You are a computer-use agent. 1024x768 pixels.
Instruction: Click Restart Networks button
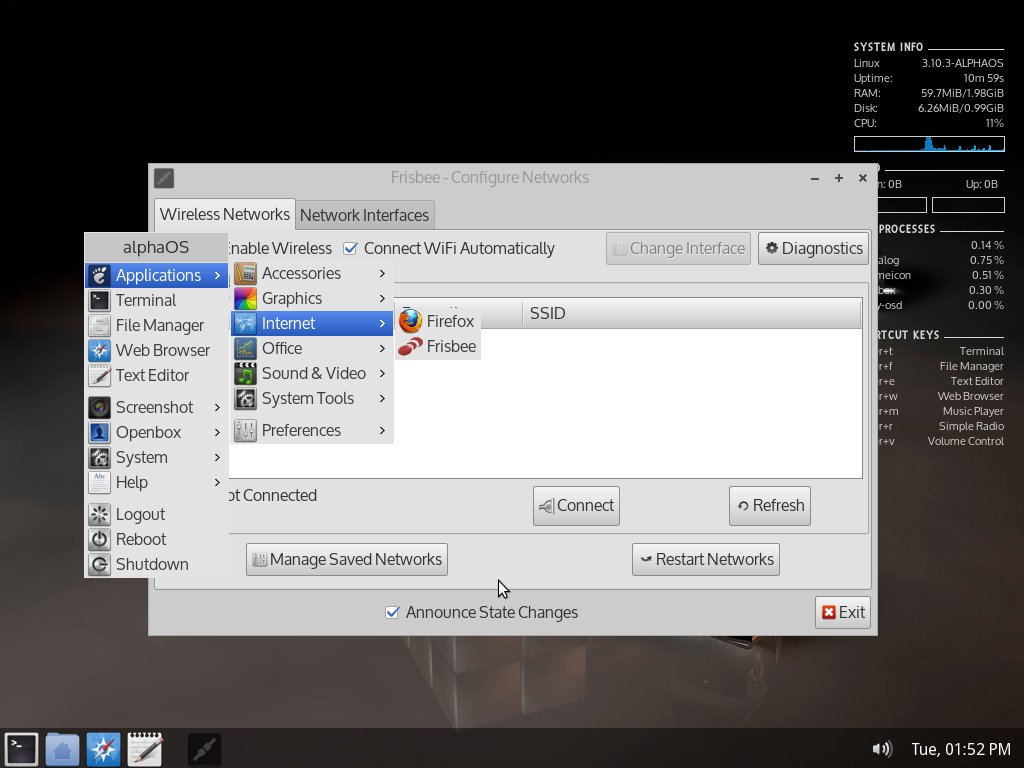click(706, 560)
